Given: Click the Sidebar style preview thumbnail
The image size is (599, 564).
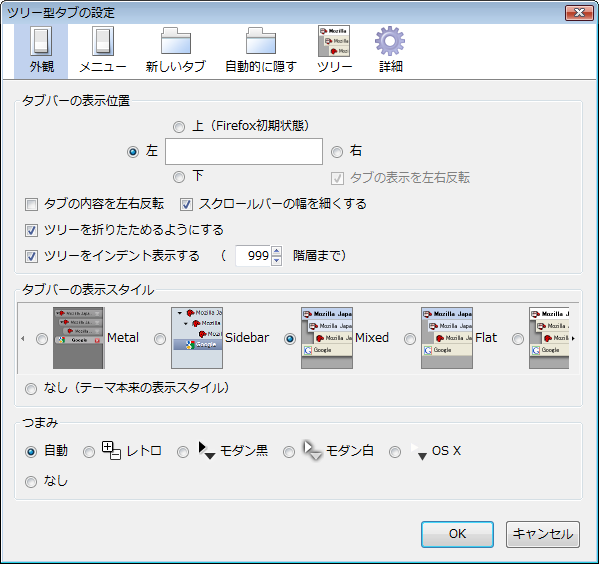Looking at the screenshot, I should 197,338.
